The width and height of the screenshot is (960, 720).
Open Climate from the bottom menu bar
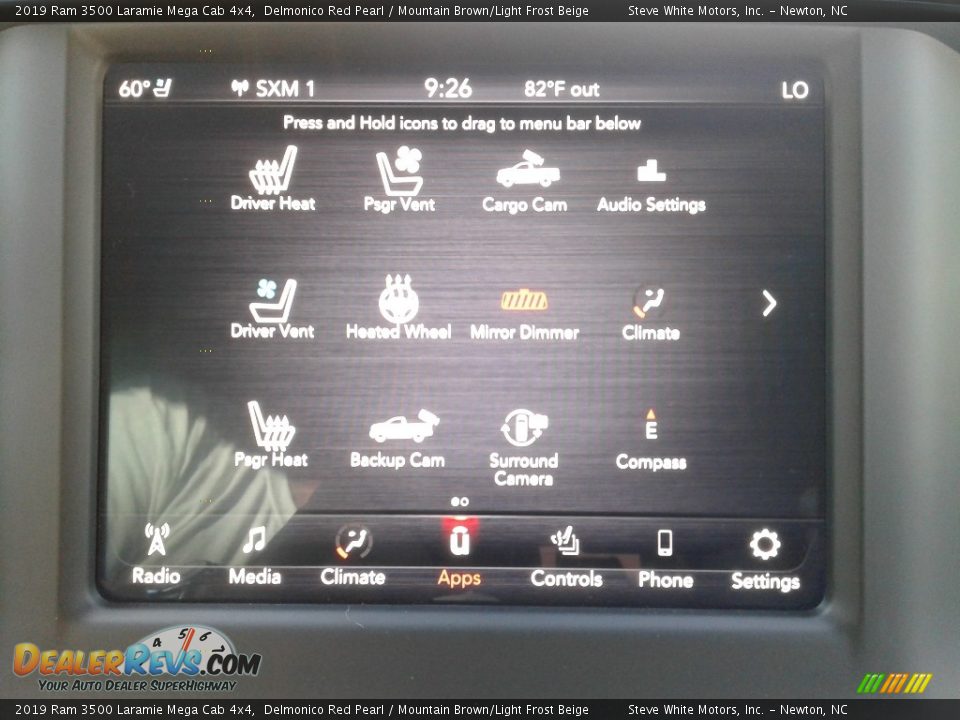[353, 555]
